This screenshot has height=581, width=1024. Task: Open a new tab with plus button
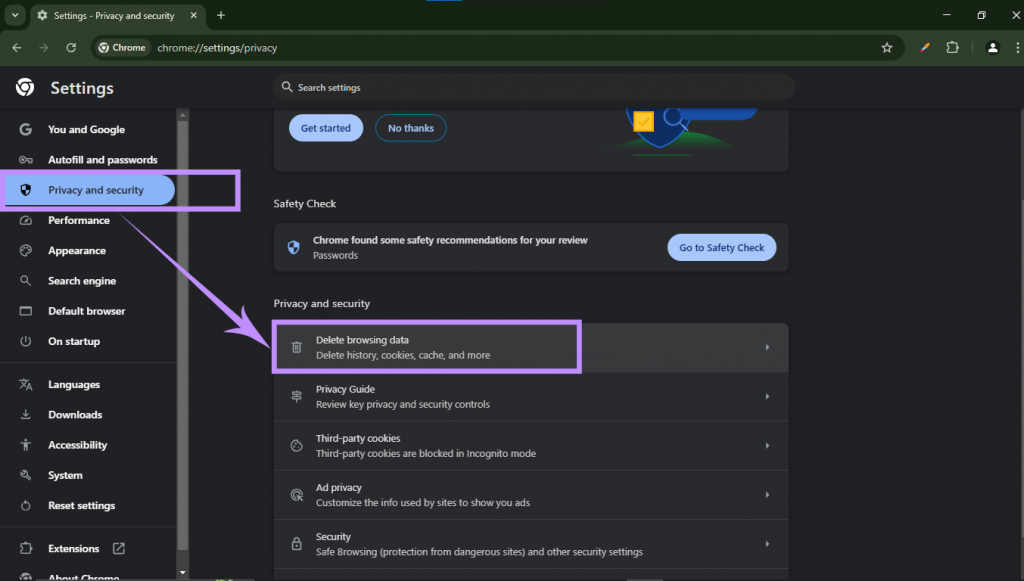point(221,15)
